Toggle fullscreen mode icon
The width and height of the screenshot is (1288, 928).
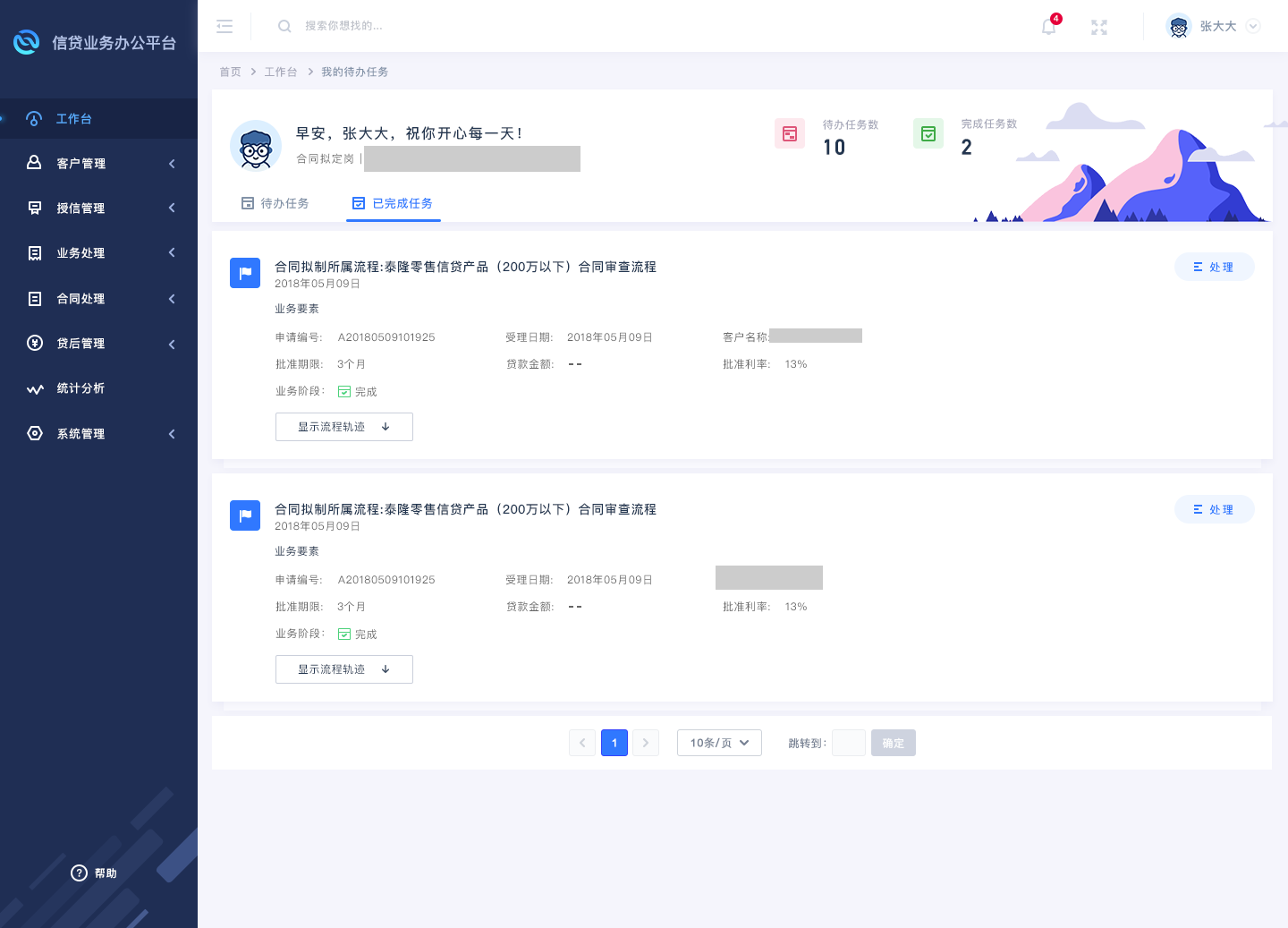click(x=1099, y=27)
